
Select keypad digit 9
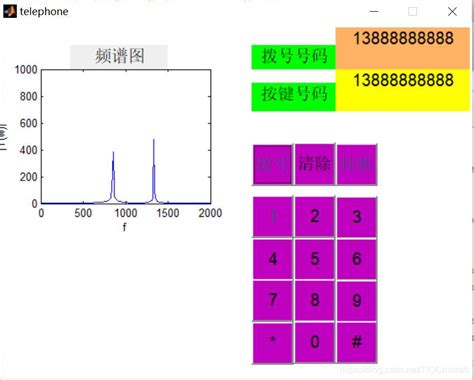pos(357,300)
